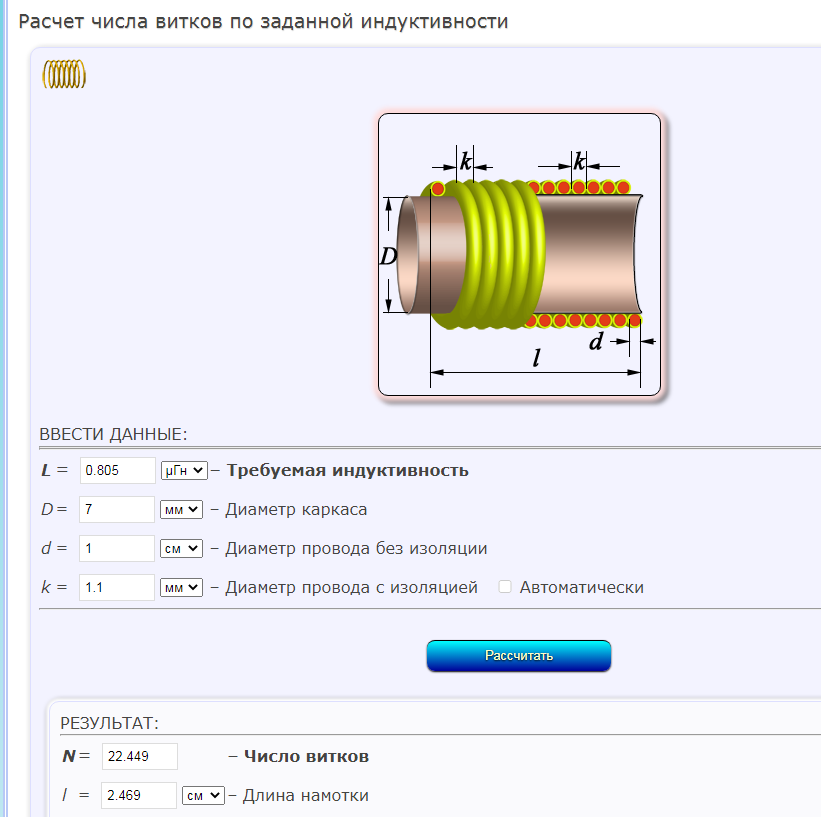Viewport: 821px width, 817px height.
Task: Open the insulated wire k units dropdown
Action: (182, 587)
